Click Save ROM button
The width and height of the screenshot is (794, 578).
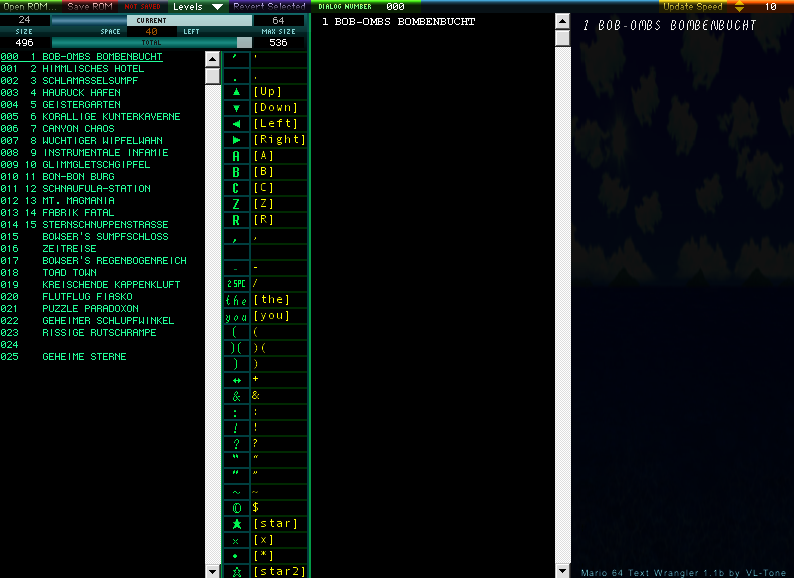[90, 6]
